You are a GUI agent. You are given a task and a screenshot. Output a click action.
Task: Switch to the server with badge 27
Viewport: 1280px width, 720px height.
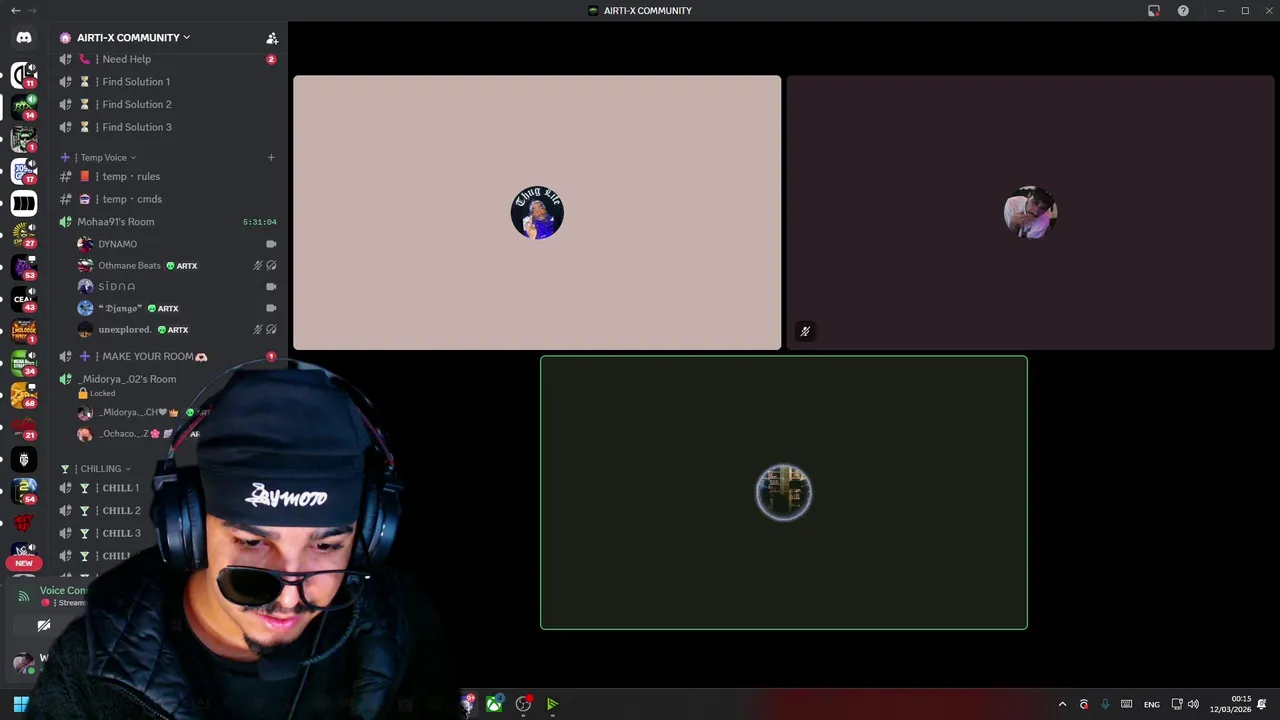pyautogui.click(x=24, y=235)
